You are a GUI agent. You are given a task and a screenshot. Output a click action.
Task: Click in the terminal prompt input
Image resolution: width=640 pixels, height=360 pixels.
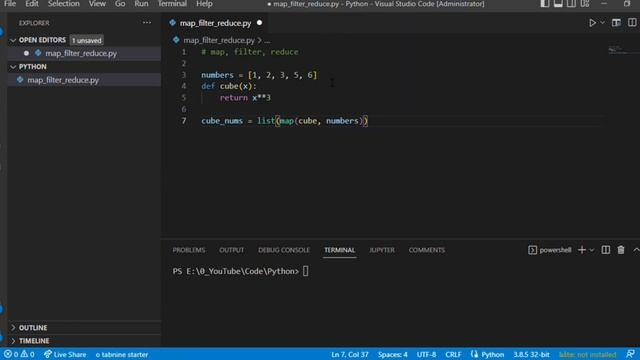pos(306,271)
